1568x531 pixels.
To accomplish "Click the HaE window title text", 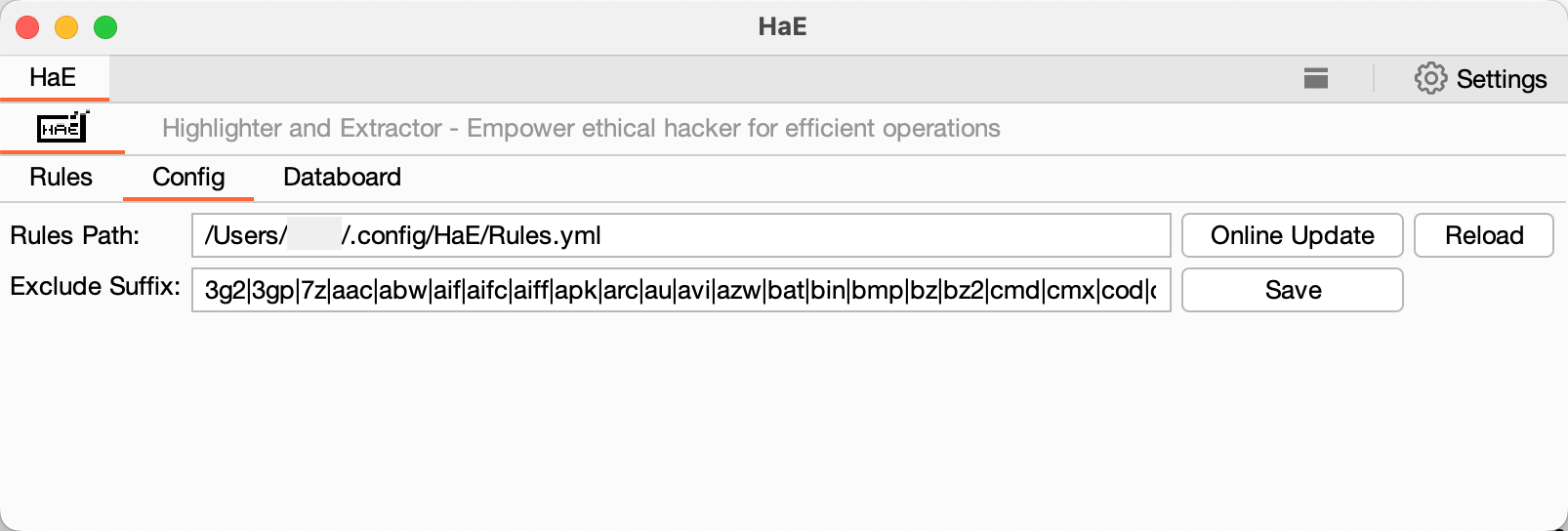I will (782, 26).
